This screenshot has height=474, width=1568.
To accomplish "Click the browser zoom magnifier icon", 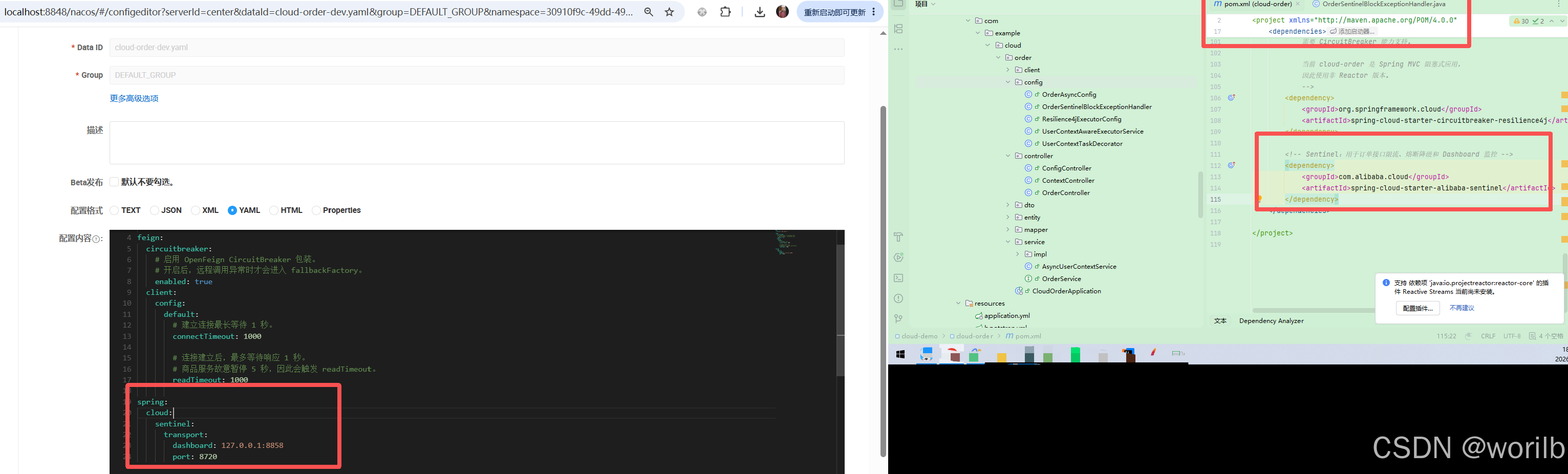I will click(x=649, y=12).
